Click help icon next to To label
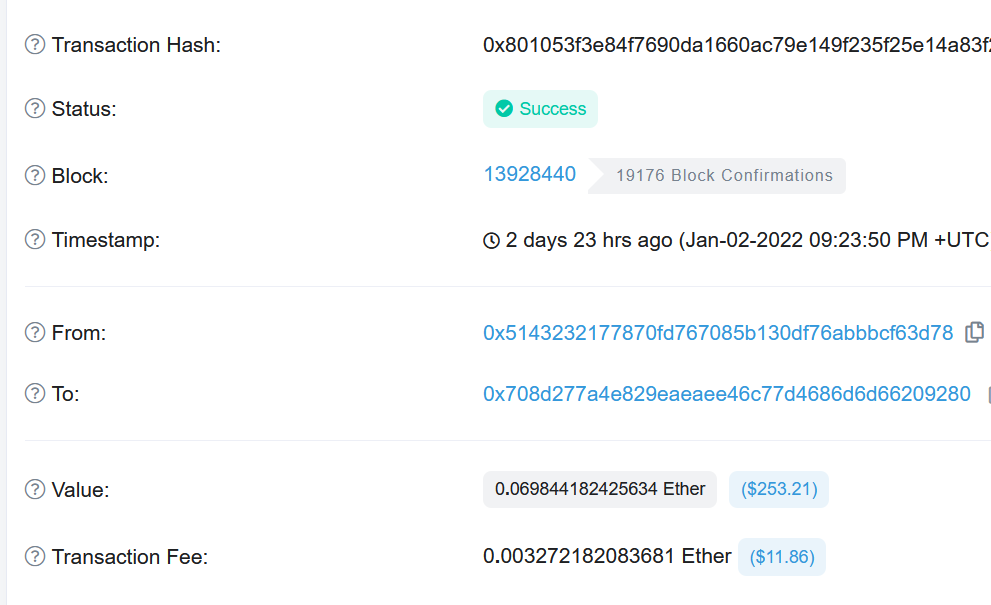 (x=35, y=393)
